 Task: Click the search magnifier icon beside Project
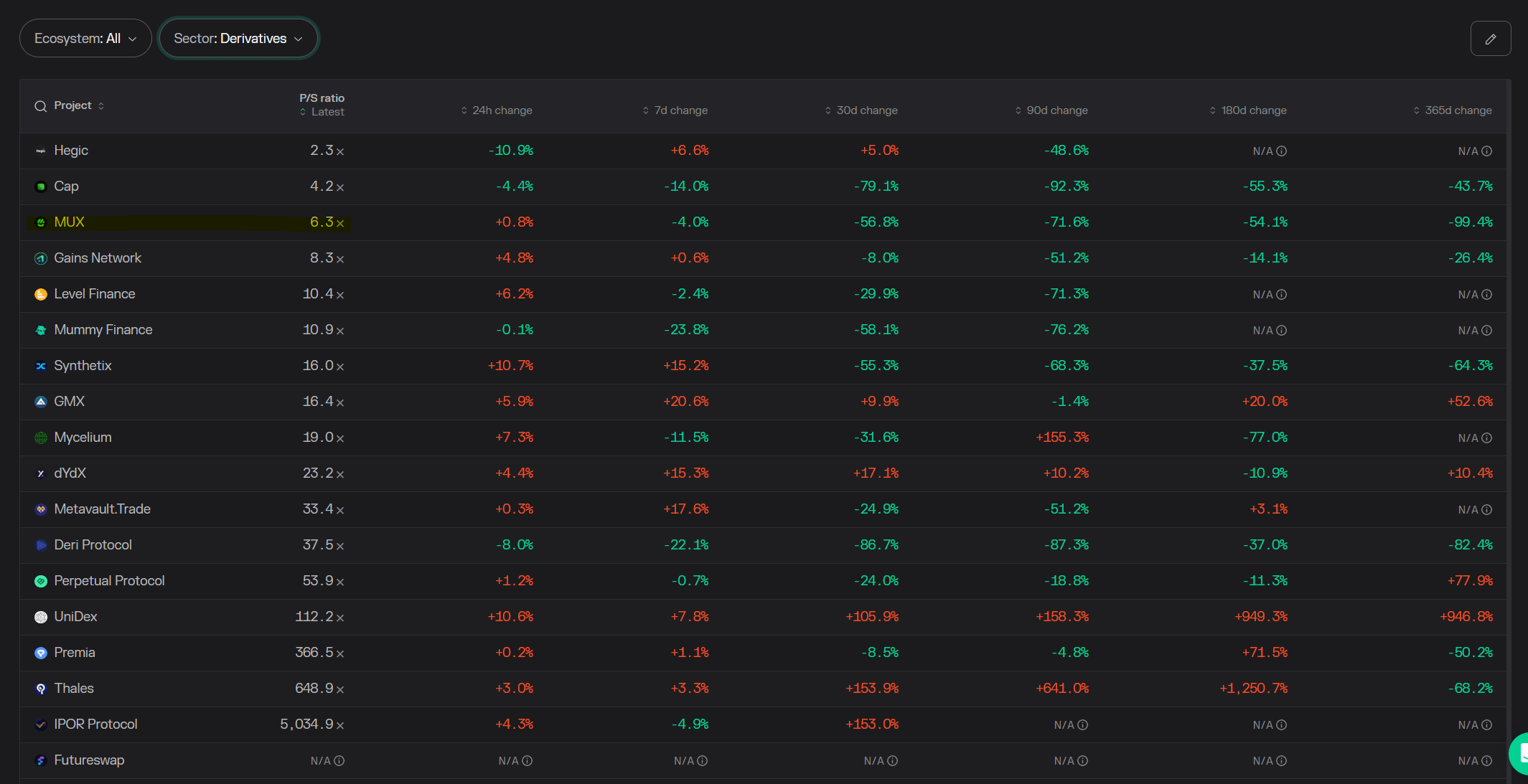click(41, 106)
